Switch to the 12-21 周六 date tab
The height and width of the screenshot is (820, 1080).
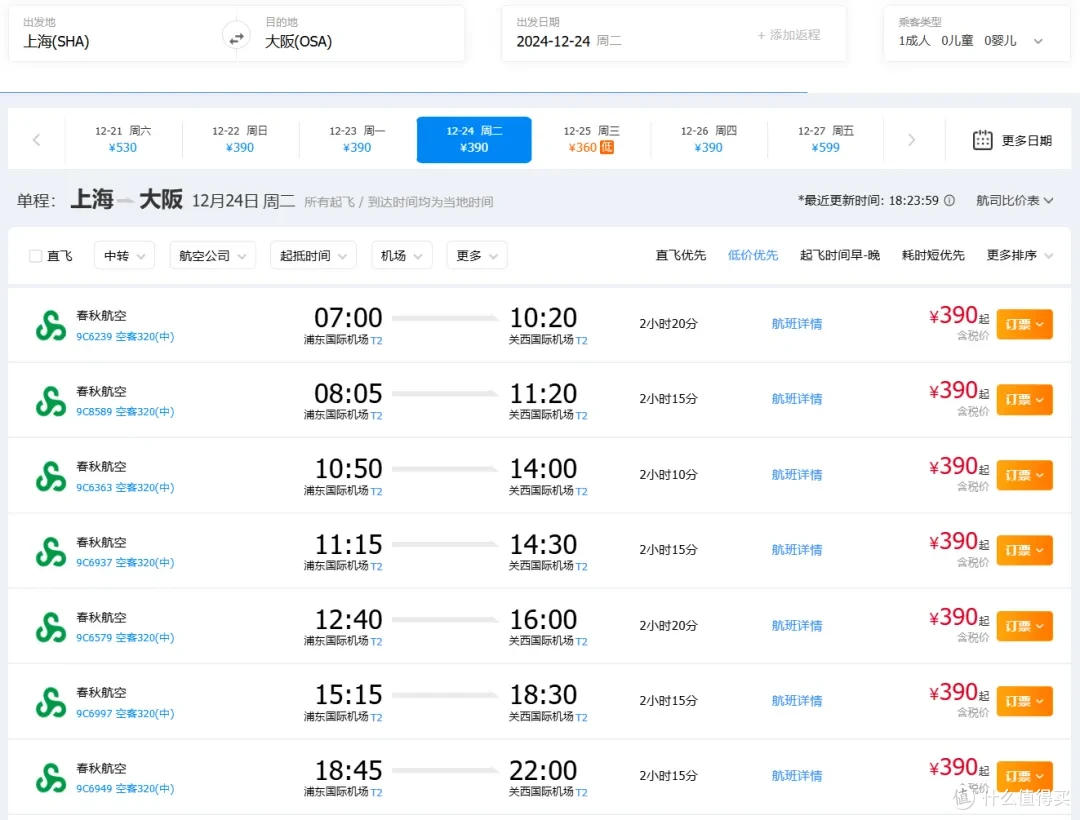pyautogui.click(x=124, y=140)
